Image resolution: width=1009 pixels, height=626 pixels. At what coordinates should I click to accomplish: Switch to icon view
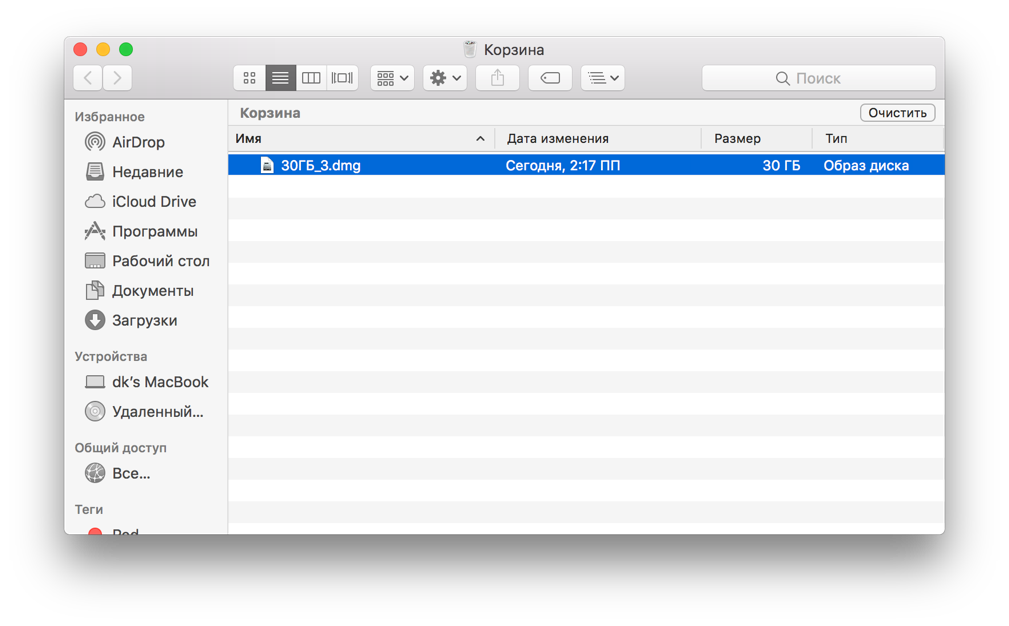[x=251, y=78]
